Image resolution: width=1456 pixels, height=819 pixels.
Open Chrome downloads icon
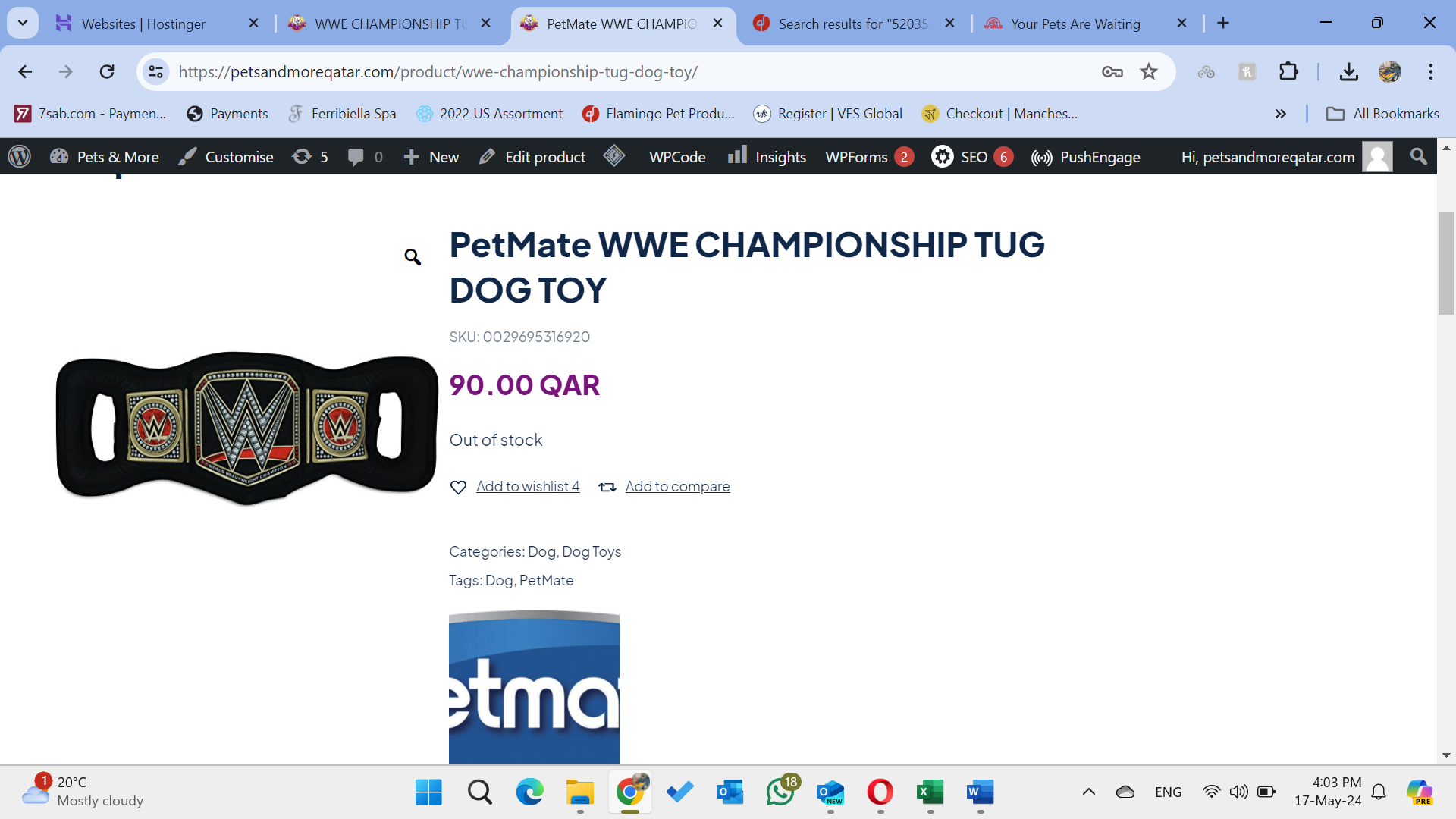[1348, 72]
